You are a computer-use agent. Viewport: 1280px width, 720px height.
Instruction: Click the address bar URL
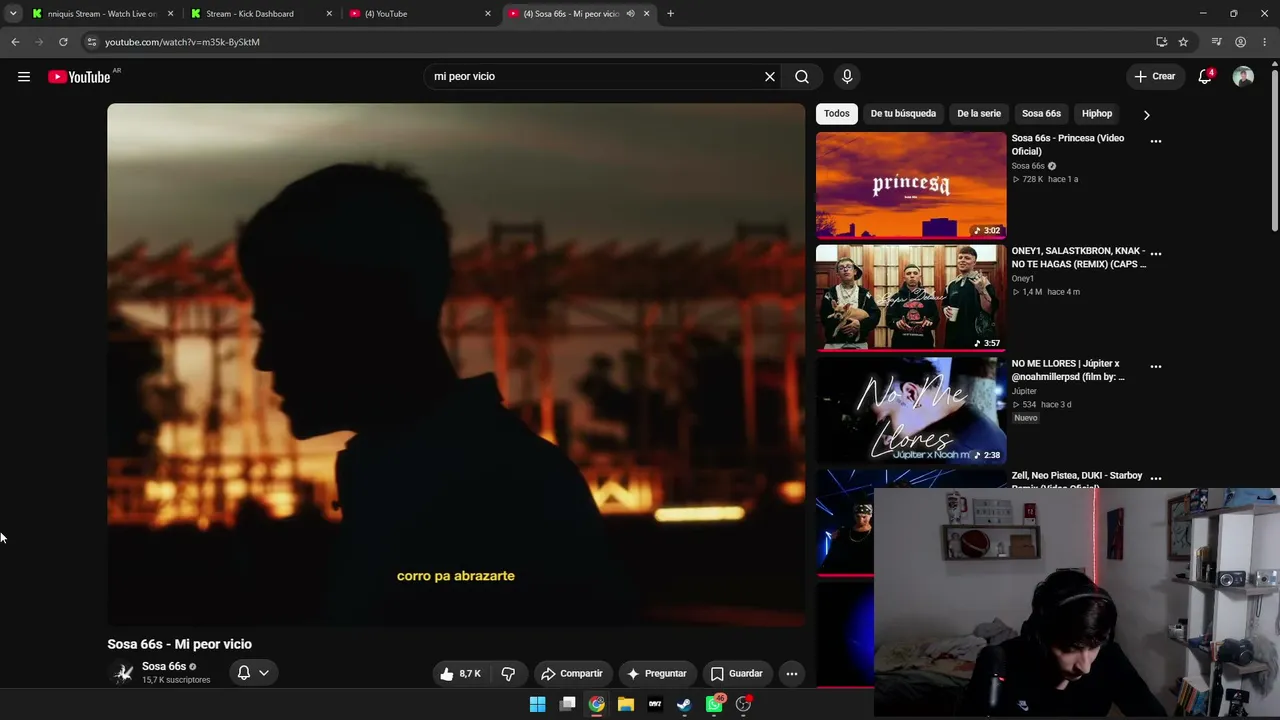(182, 42)
